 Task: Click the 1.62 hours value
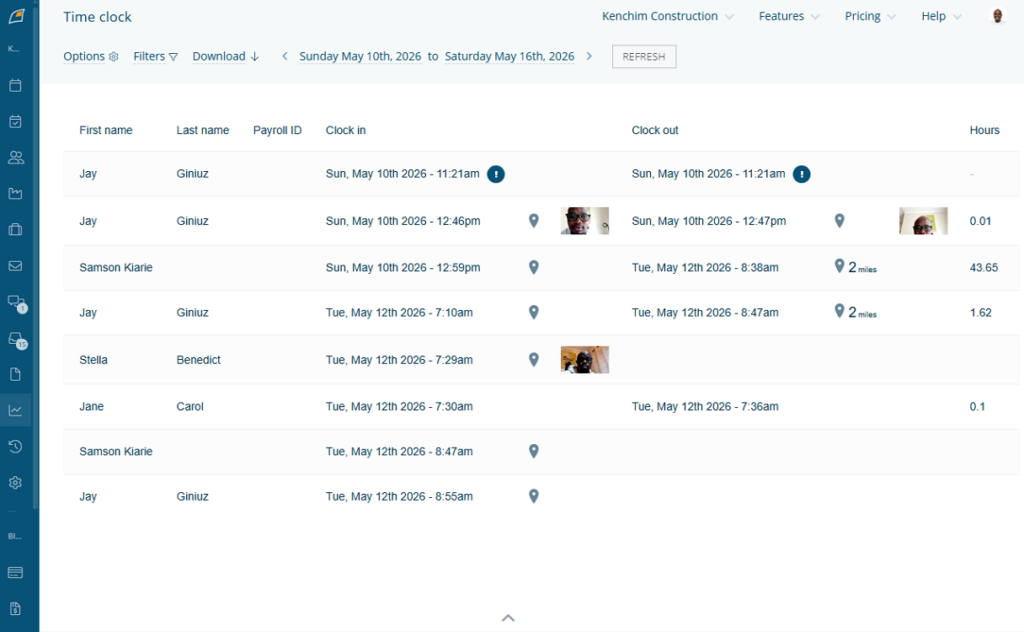(x=980, y=313)
